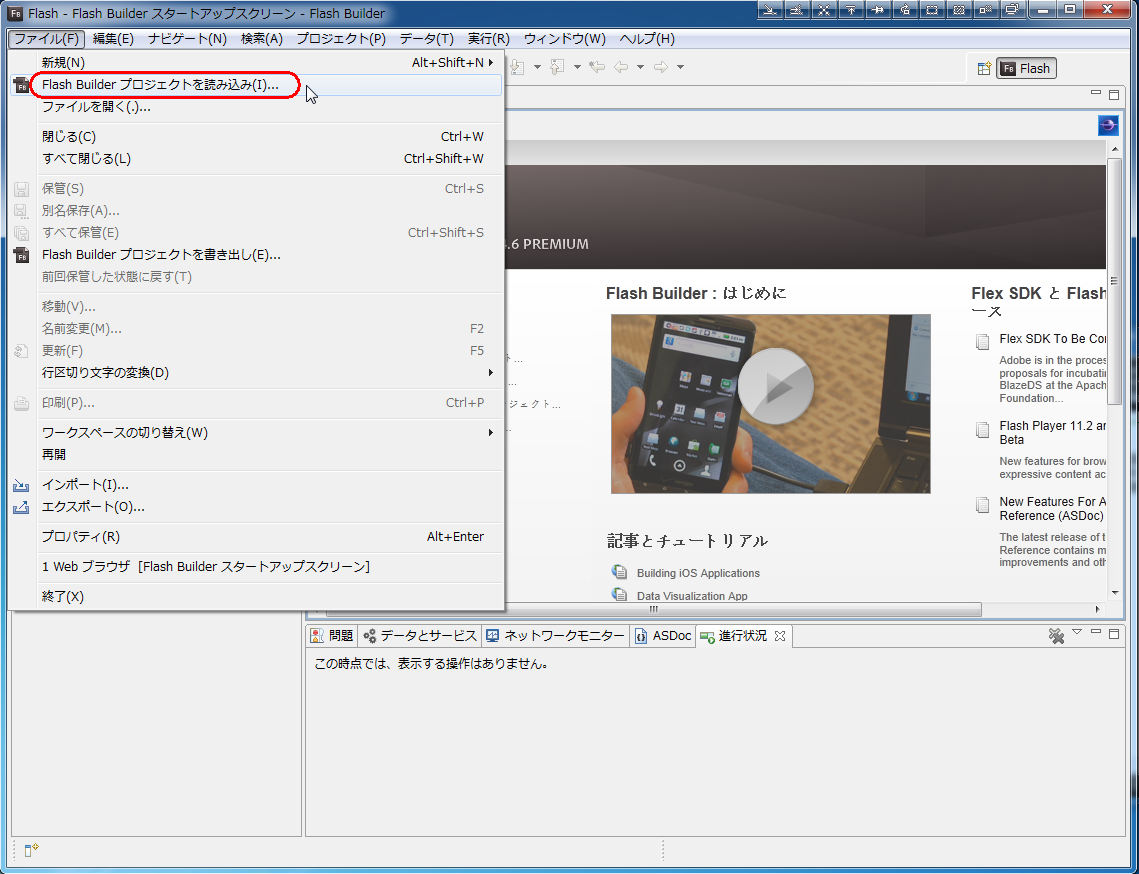Play the Flash Builder はじめに video
1139x874 pixels.
(776, 386)
